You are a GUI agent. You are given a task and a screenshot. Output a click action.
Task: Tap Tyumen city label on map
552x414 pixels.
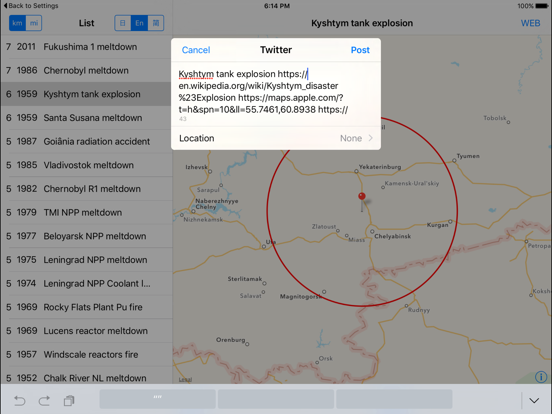click(468, 156)
